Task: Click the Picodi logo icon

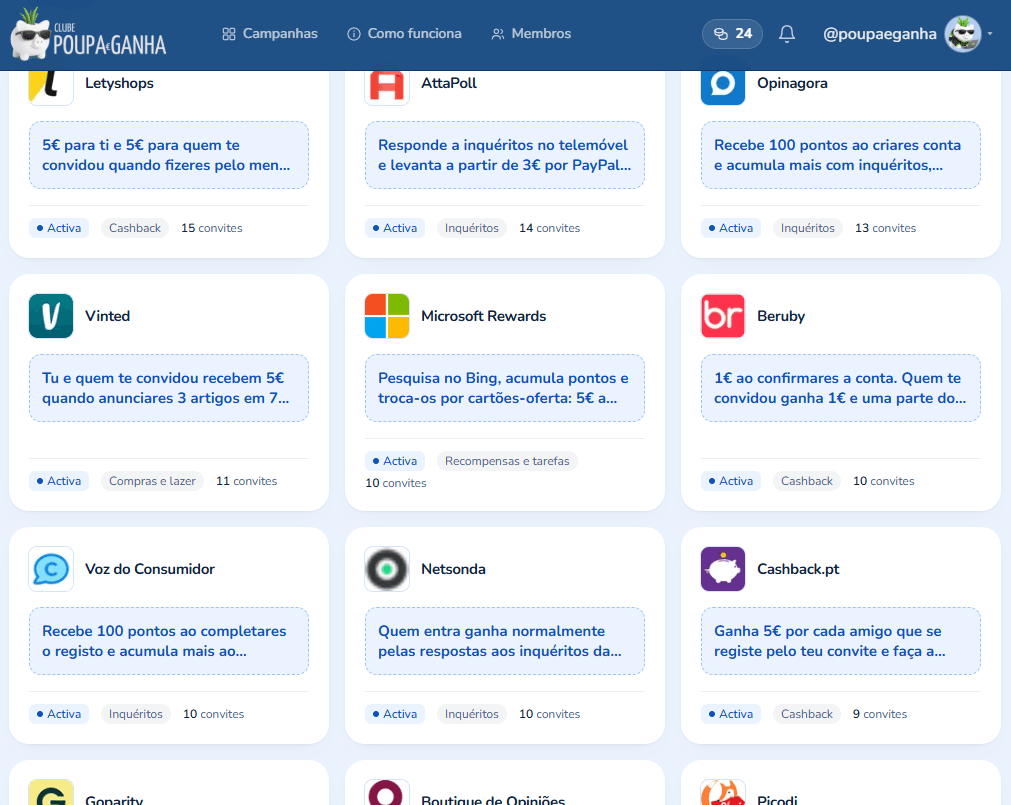Action: click(723, 793)
